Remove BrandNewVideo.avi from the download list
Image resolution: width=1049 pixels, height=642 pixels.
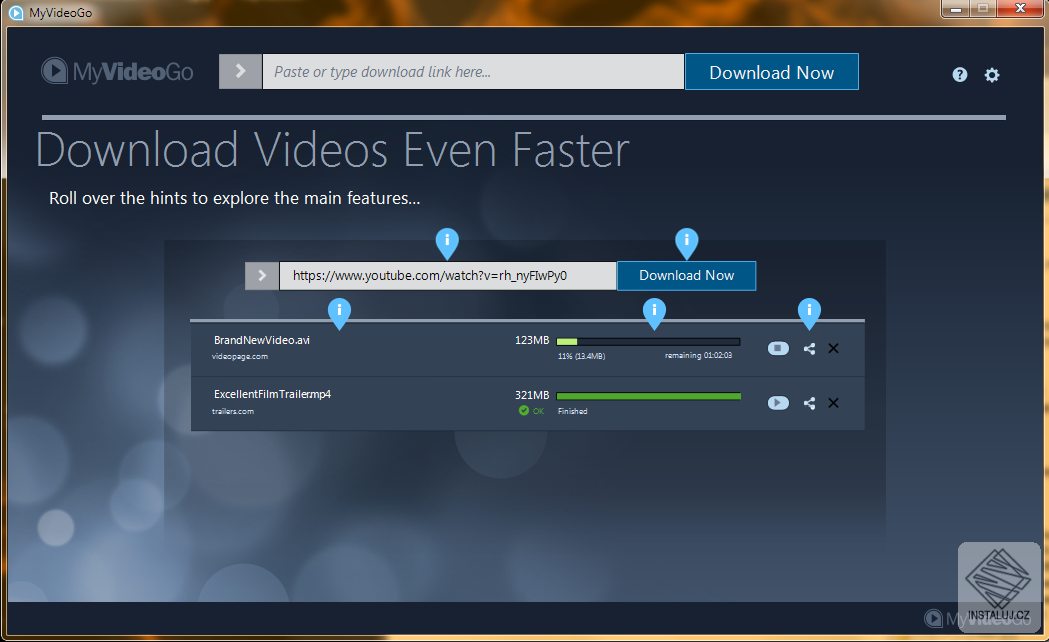coord(833,348)
